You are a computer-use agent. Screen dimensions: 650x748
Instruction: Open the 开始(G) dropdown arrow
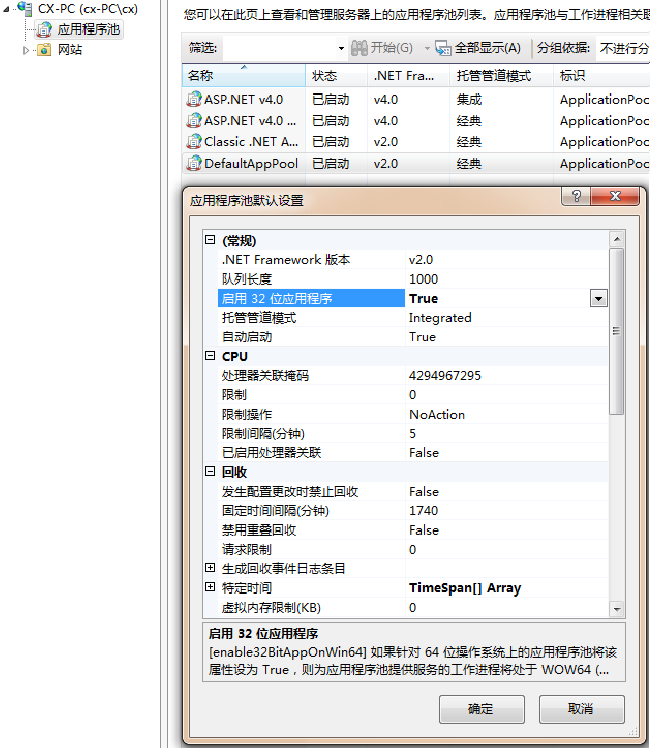click(427, 48)
